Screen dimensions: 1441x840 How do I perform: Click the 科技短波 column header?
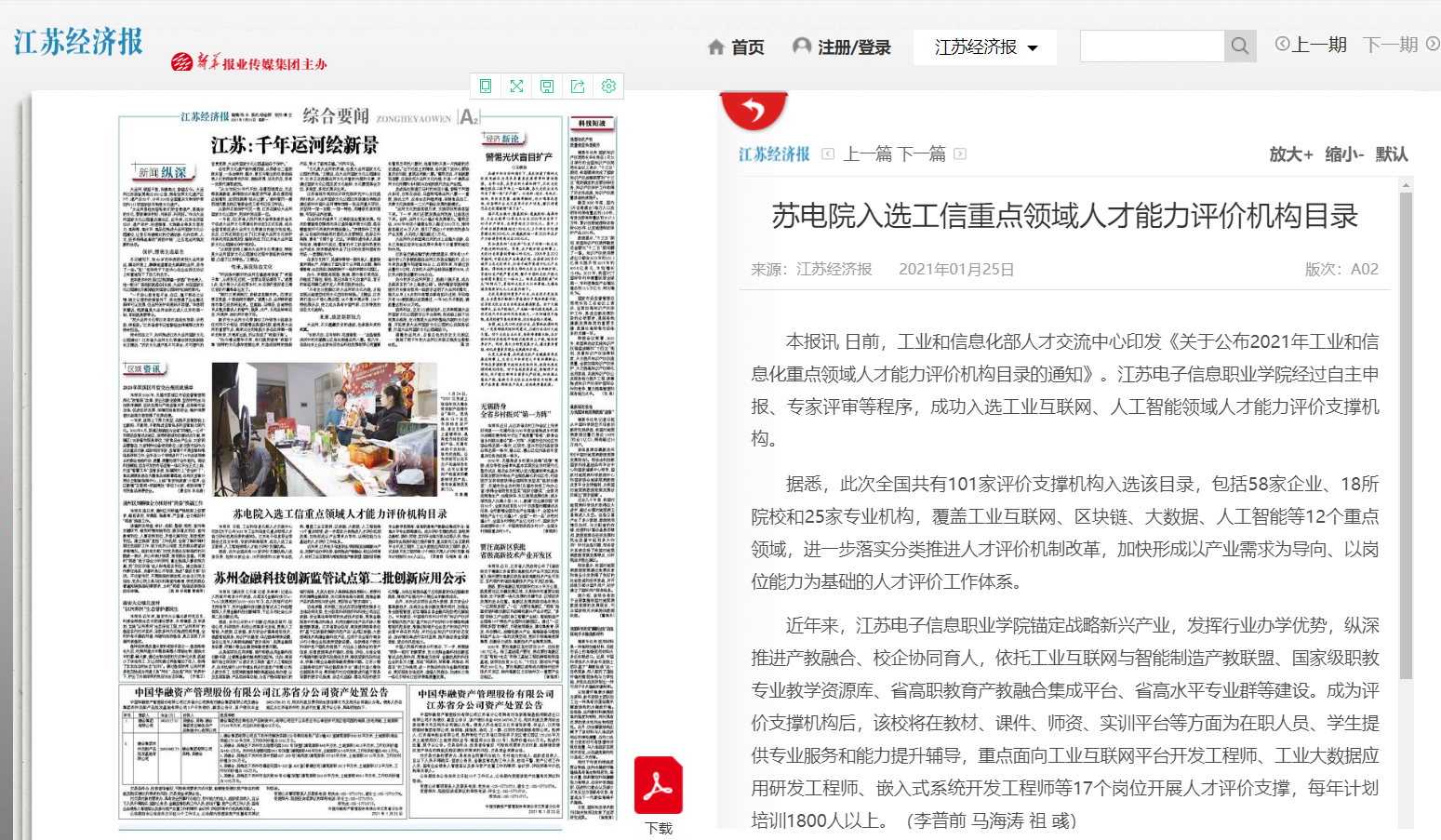coord(592,123)
